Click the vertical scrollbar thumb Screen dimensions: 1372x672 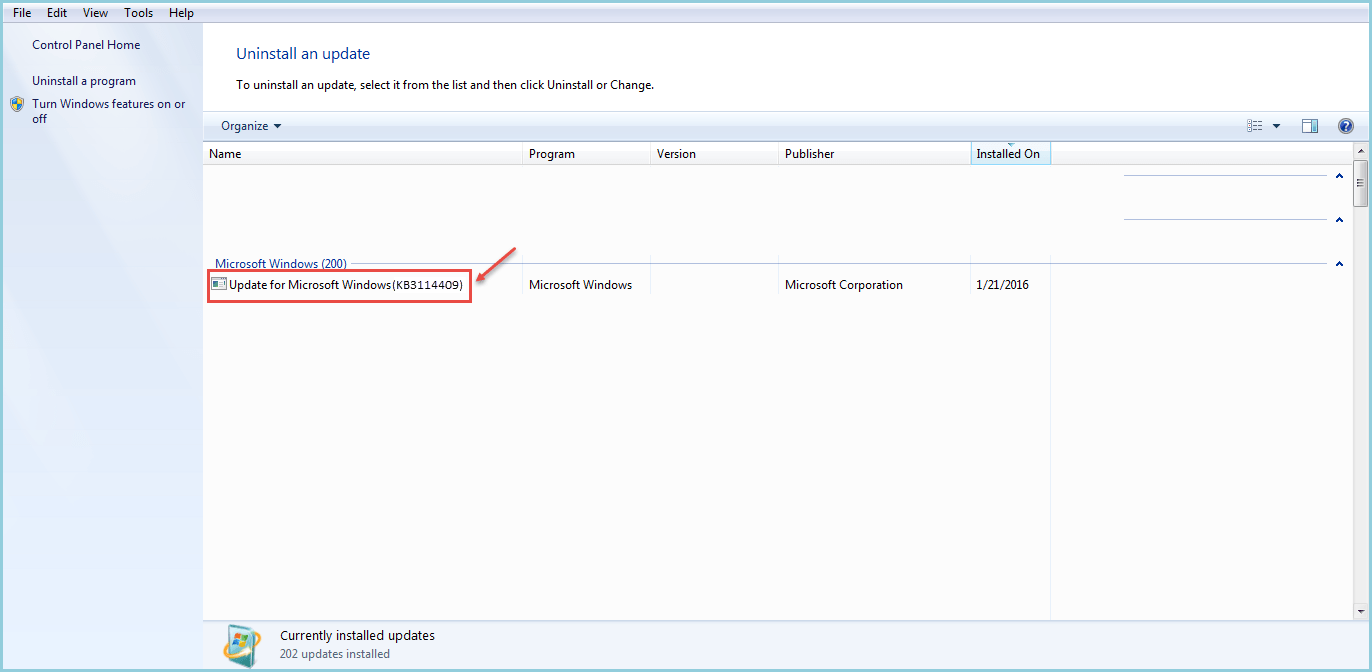pyautogui.click(x=1360, y=183)
